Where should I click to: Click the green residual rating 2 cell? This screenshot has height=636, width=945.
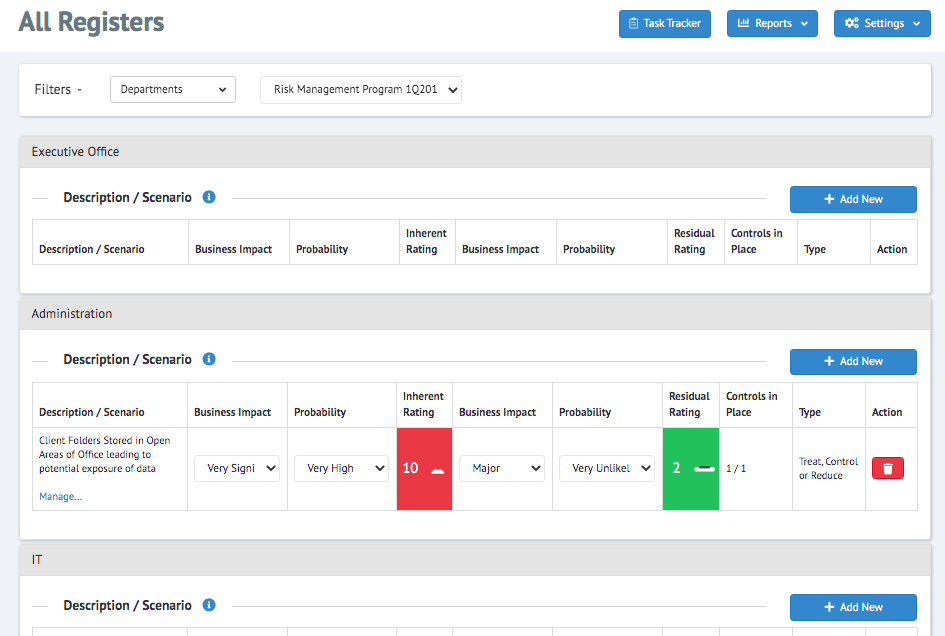[x=691, y=469]
